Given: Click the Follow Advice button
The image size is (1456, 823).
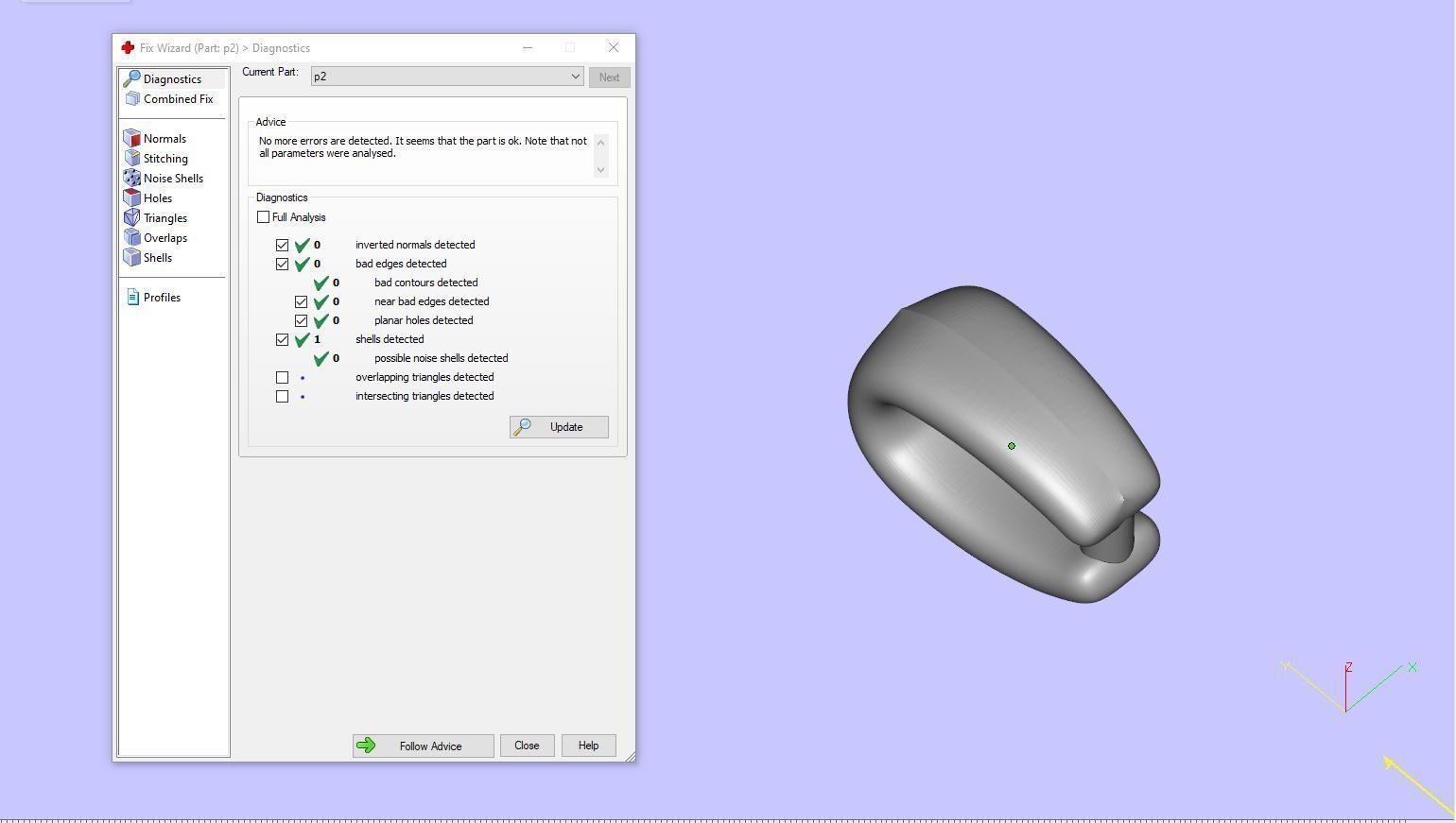Looking at the screenshot, I should coord(423,746).
